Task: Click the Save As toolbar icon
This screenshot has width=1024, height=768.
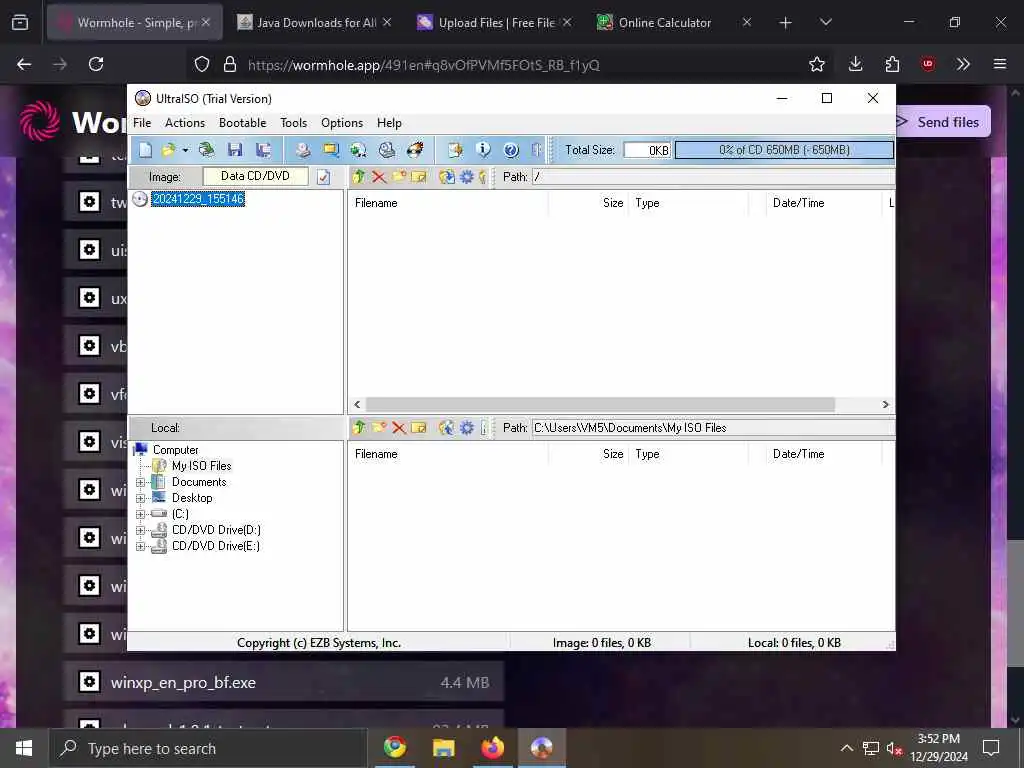Action: 263,150
